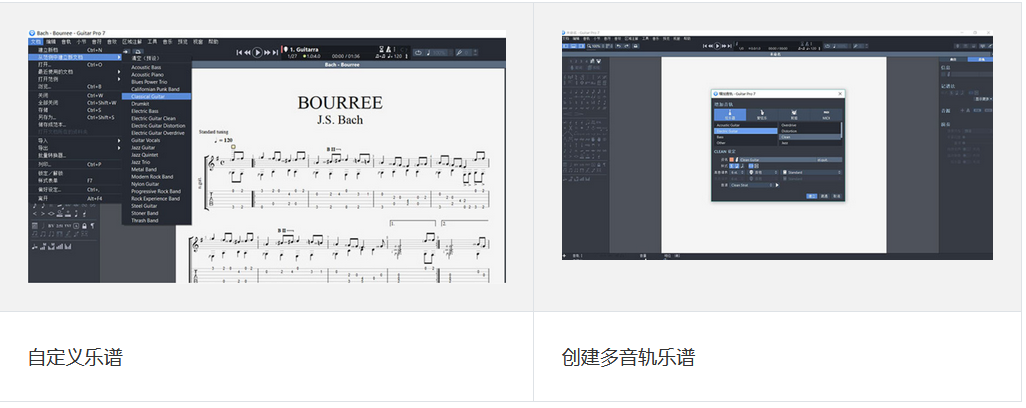Screen dimensions: 1026x408
Task: Skip to score end in left screenshot
Action: [275, 52]
